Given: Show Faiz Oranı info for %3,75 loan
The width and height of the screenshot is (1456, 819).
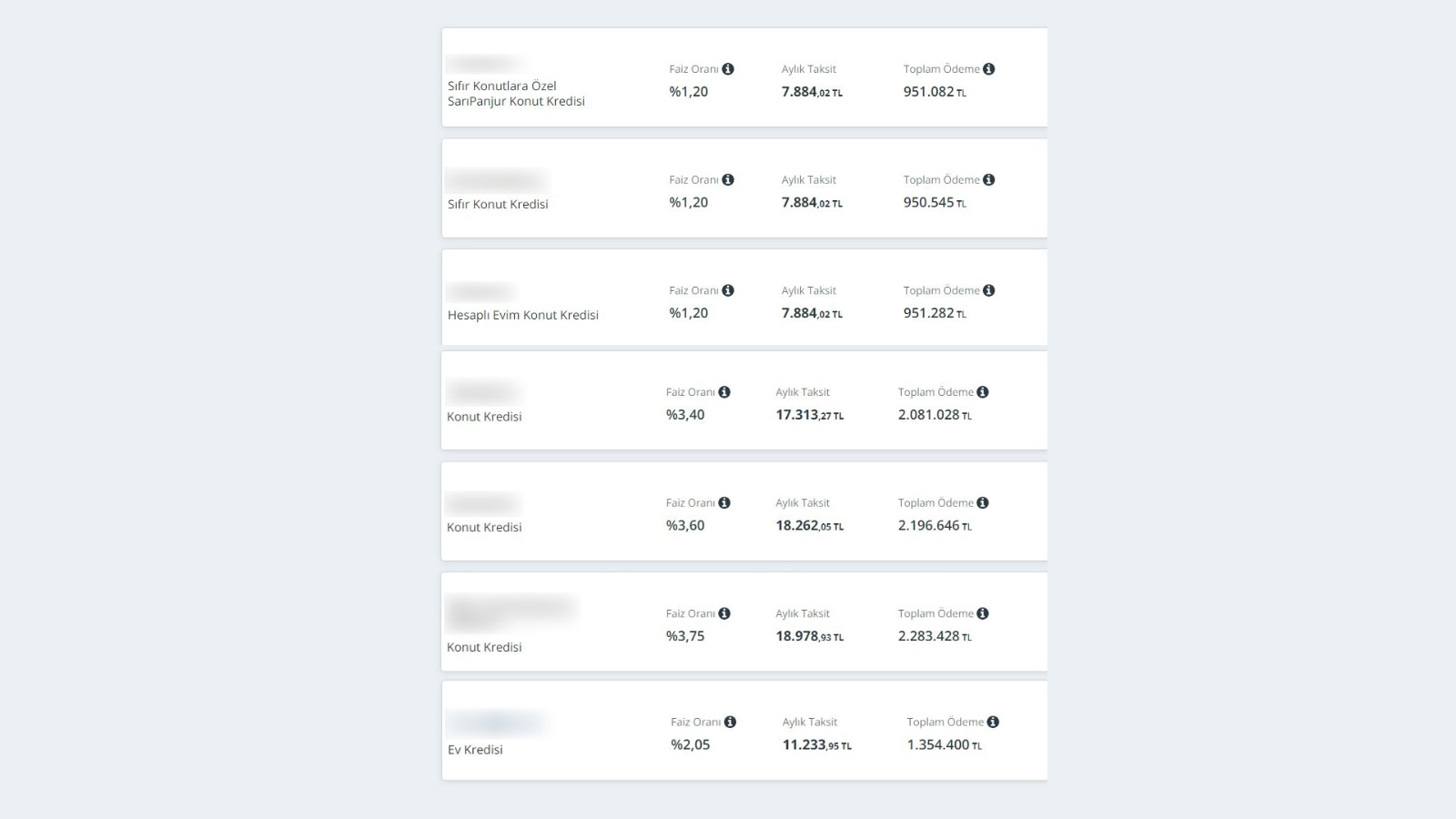Looking at the screenshot, I should (x=724, y=614).
